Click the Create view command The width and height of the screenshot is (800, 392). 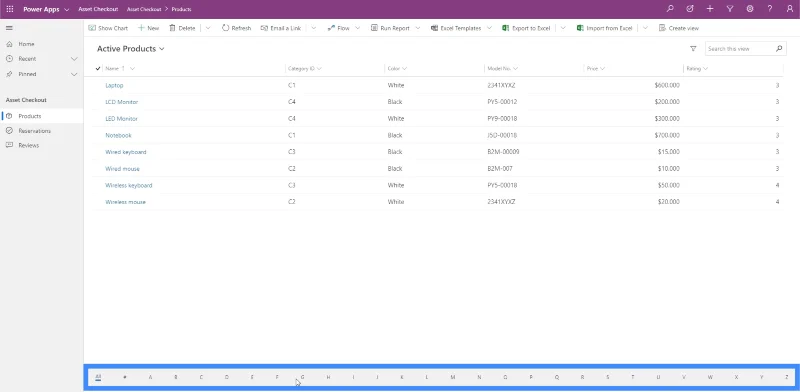click(x=679, y=28)
